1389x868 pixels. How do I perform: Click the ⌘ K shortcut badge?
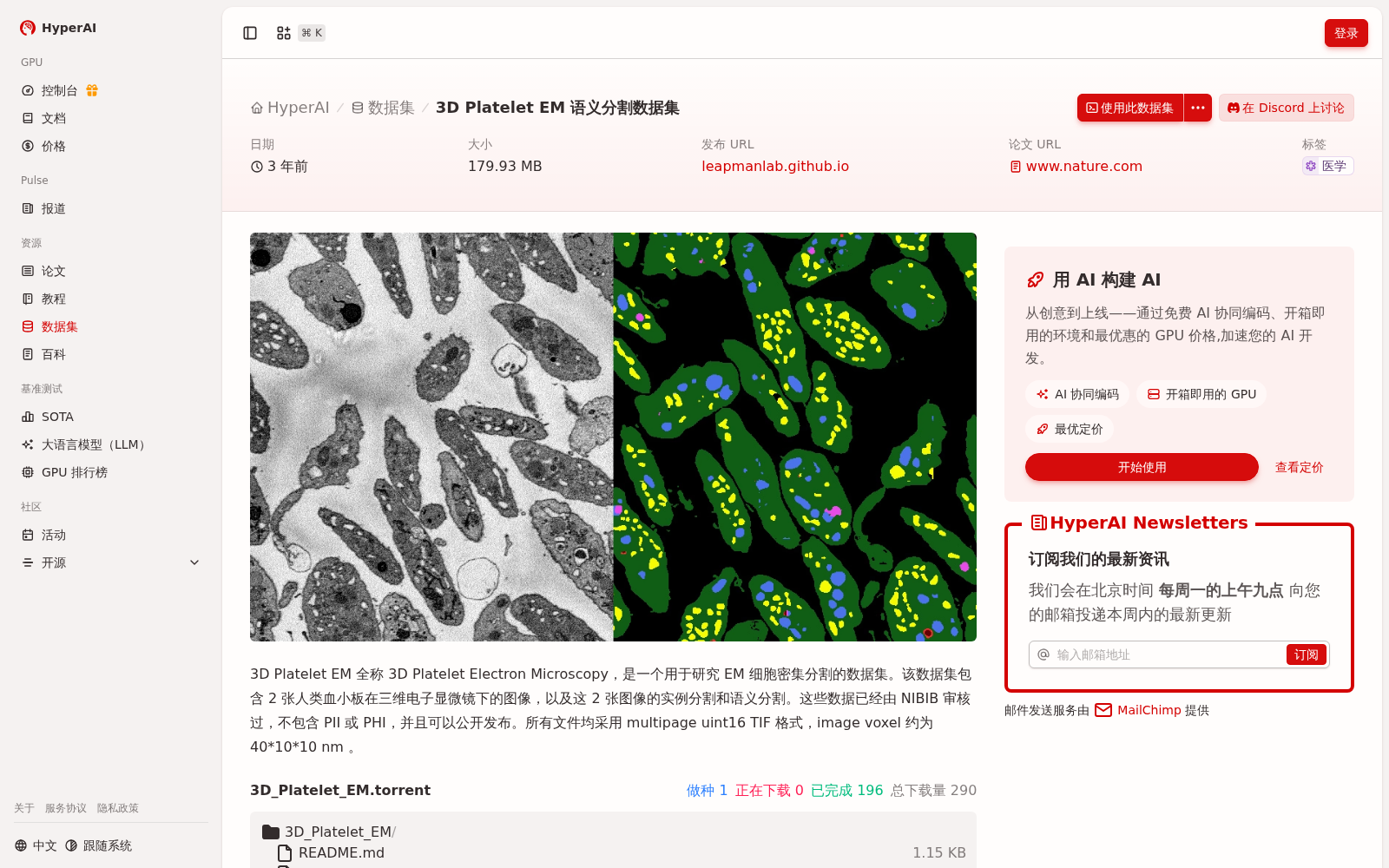[x=312, y=33]
